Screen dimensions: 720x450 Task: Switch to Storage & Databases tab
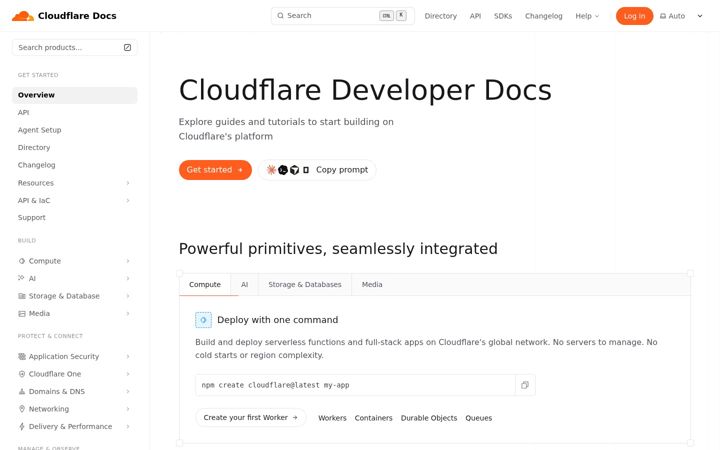coord(305,285)
